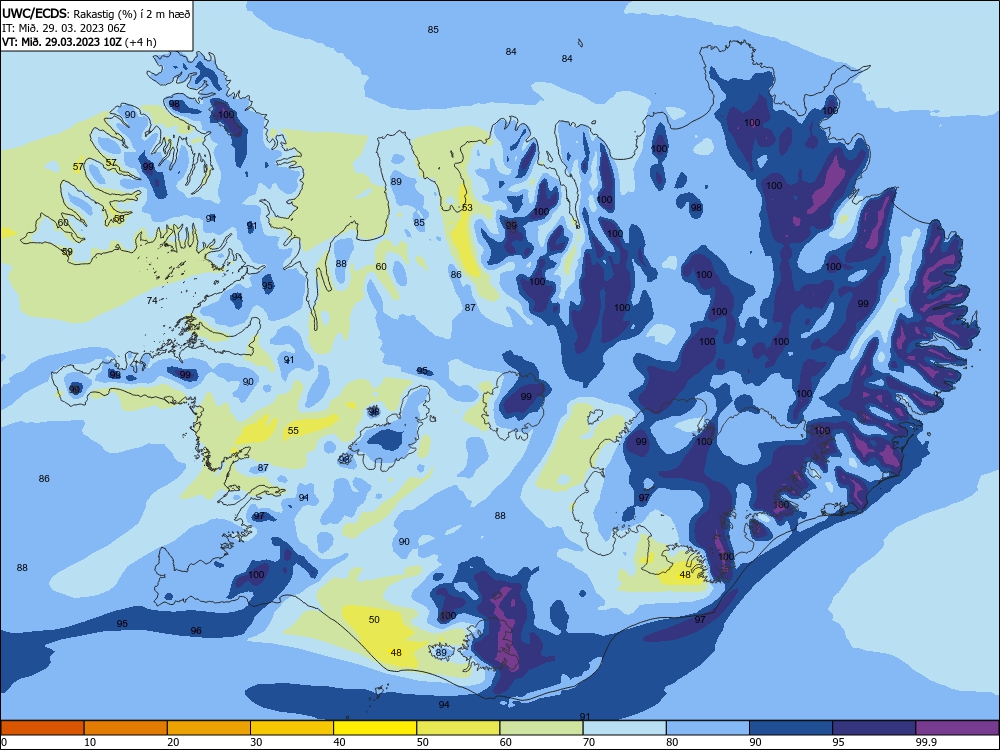Click the humidity value 50 near south coast
1000x750 pixels.
tap(374, 619)
